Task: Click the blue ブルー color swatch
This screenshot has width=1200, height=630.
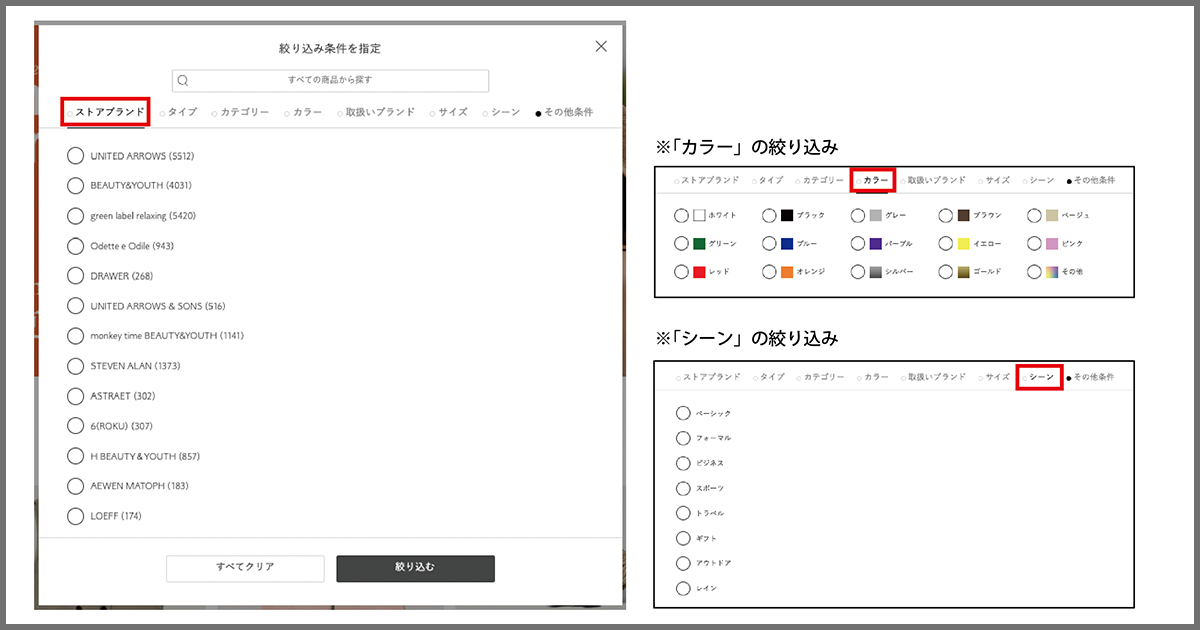Action: coord(787,243)
